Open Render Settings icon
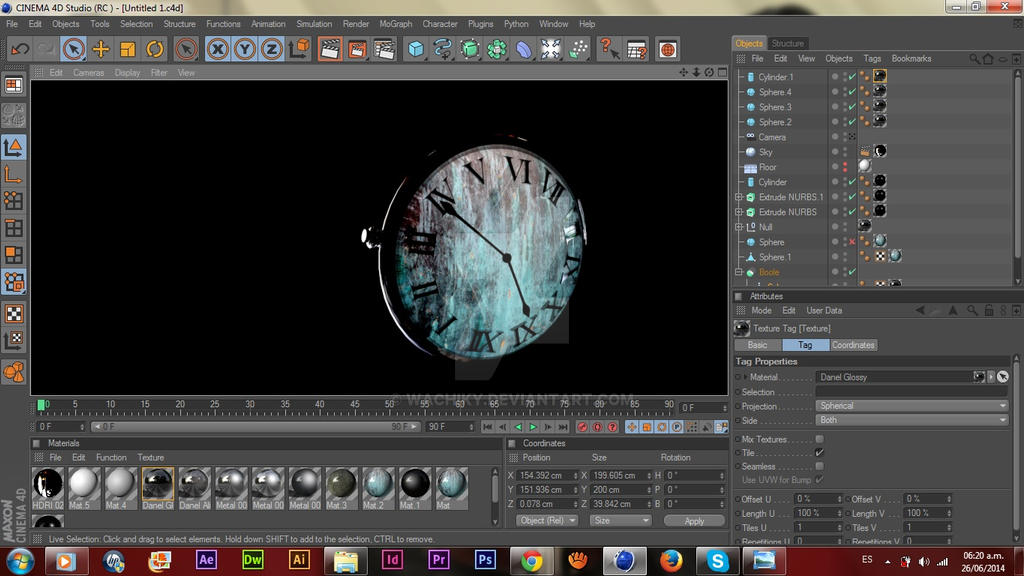The height and width of the screenshot is (576, 1024). (x=385, y=49)
